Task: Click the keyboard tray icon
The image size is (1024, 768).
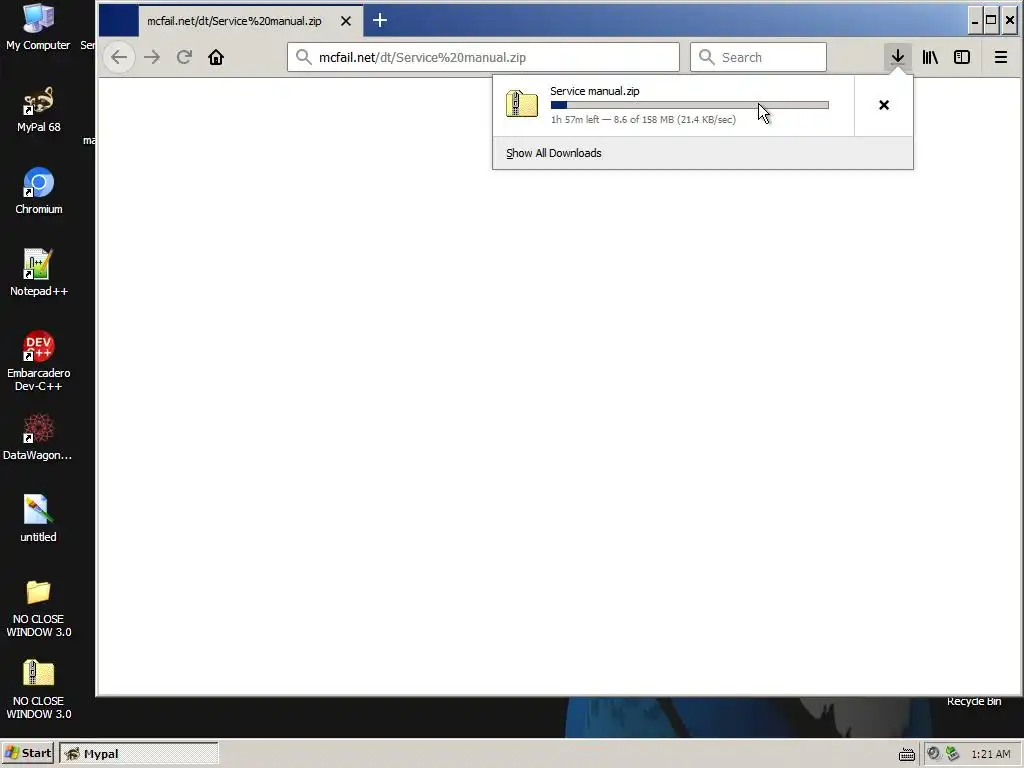Action: click(x=907, y=754)
